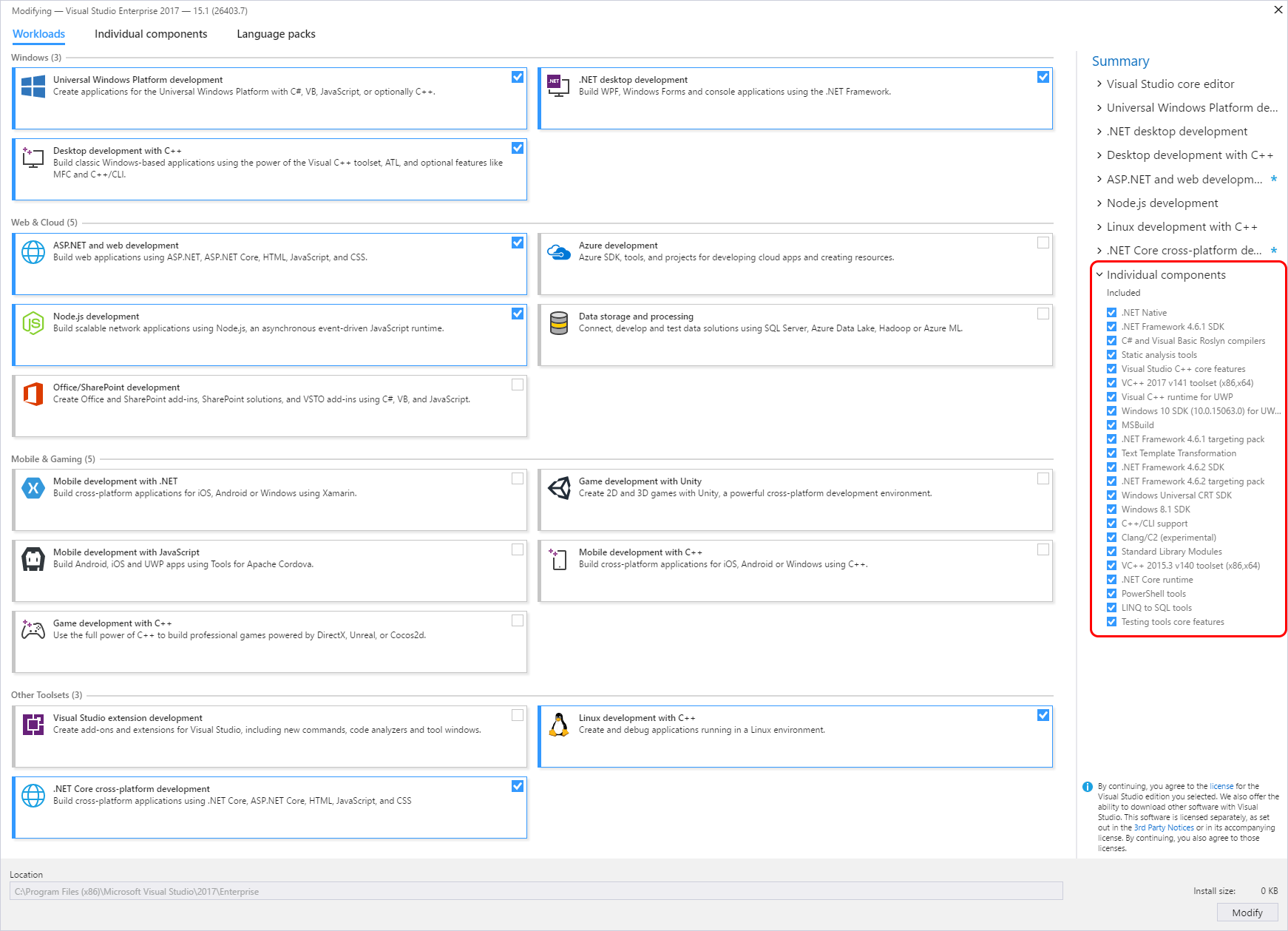Image resolution: width=1288 pixels, height=931 pixels.
Task: Click the Unity game development icon
Action: [559, 488]
